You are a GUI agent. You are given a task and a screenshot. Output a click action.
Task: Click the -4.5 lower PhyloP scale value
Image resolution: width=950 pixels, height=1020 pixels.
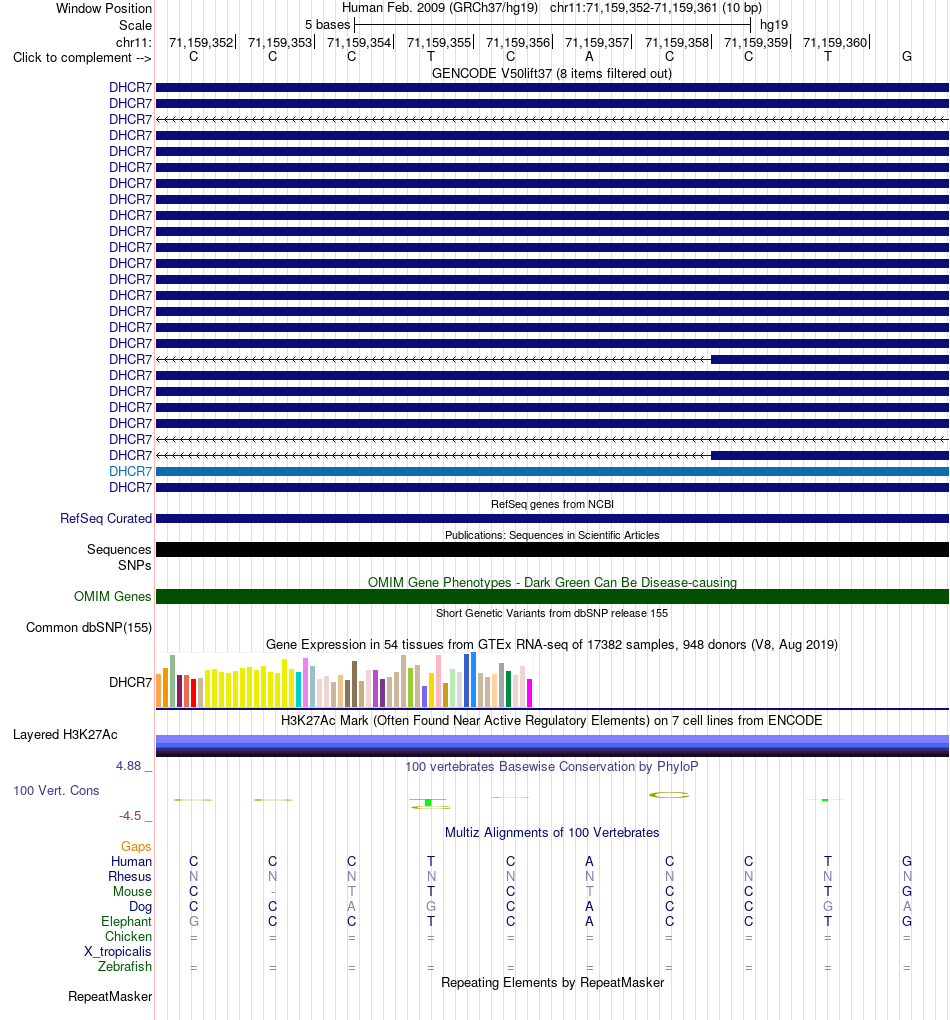pyautogui.click(x=129, y=816)
